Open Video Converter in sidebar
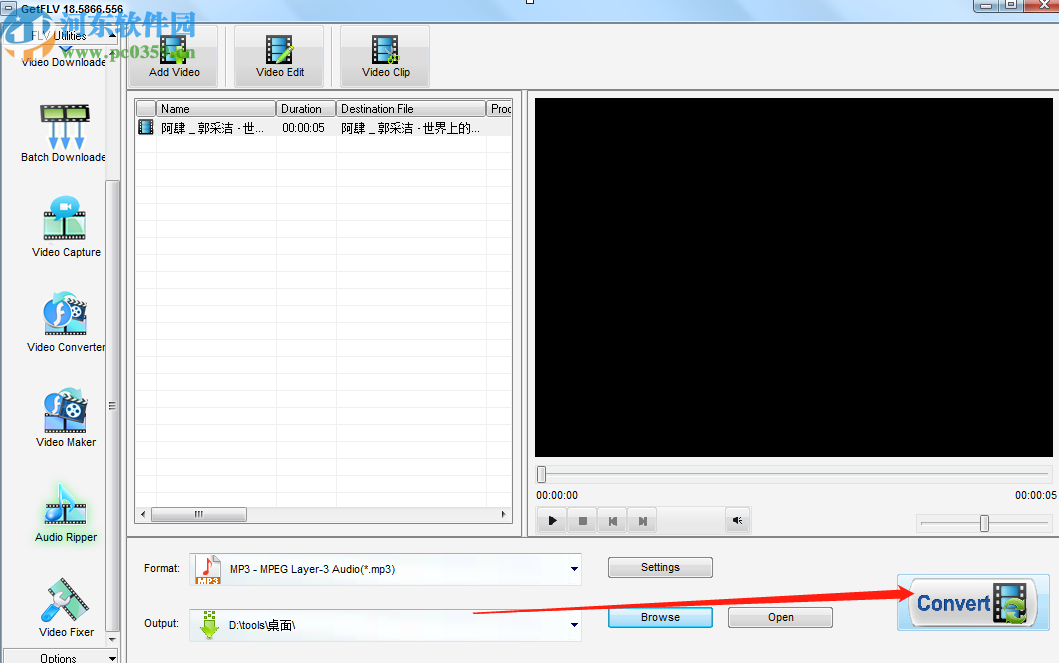Screen dimensions: 1059x663 tap(66, 323)
